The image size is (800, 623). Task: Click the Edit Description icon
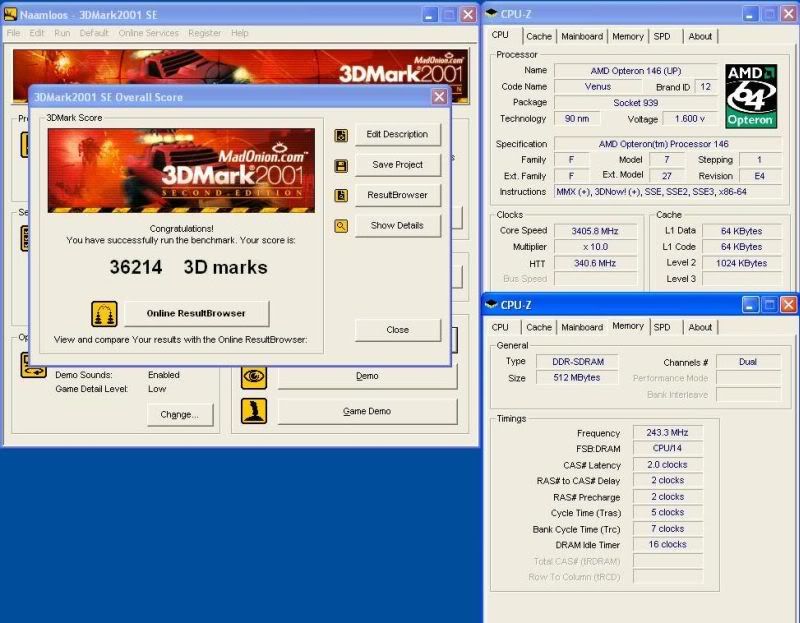(x=341, y=135)
